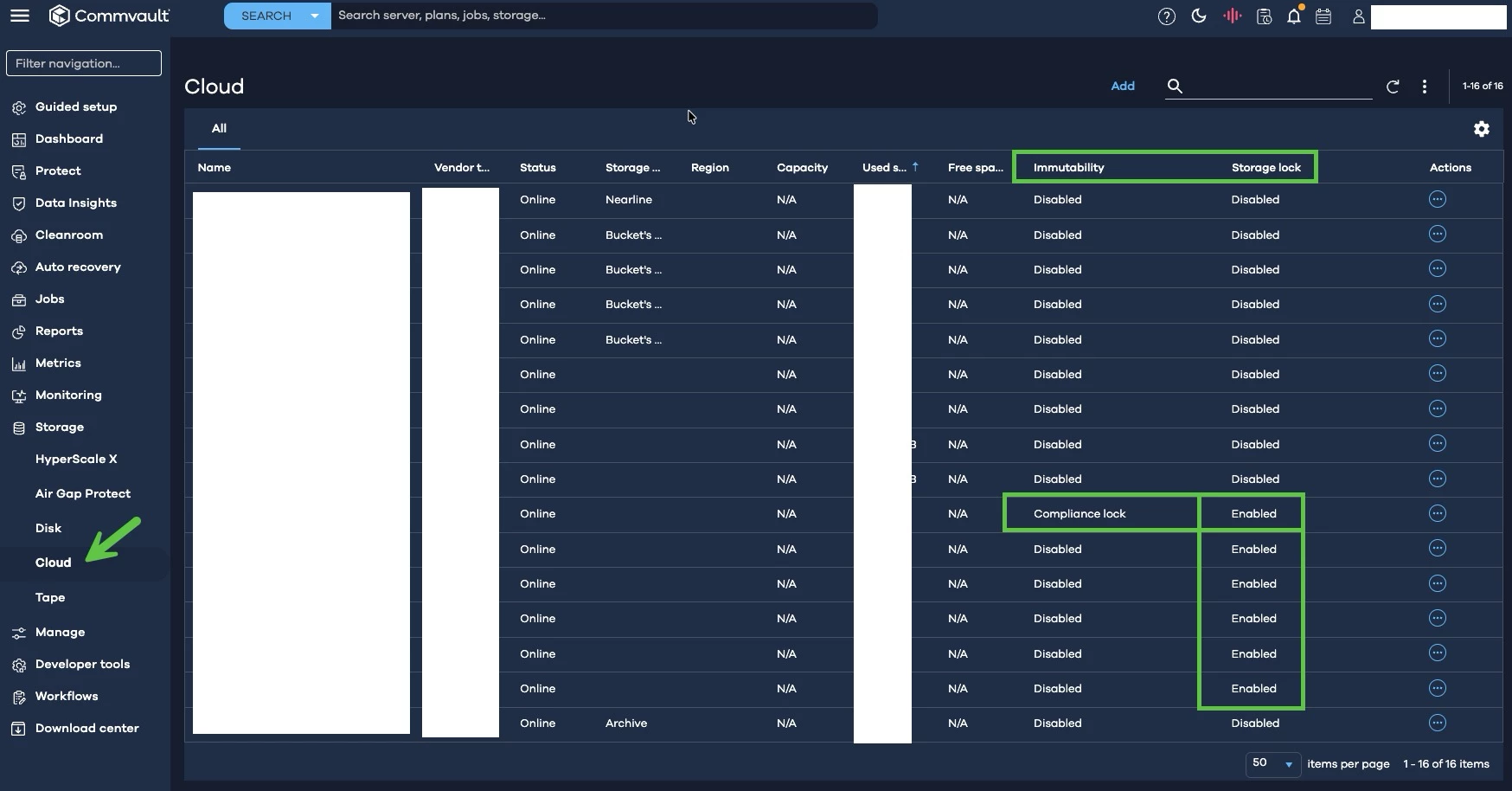
Task: Click the Dashboard grid icon
Action: pyautogui.click(x=19, y=140)
